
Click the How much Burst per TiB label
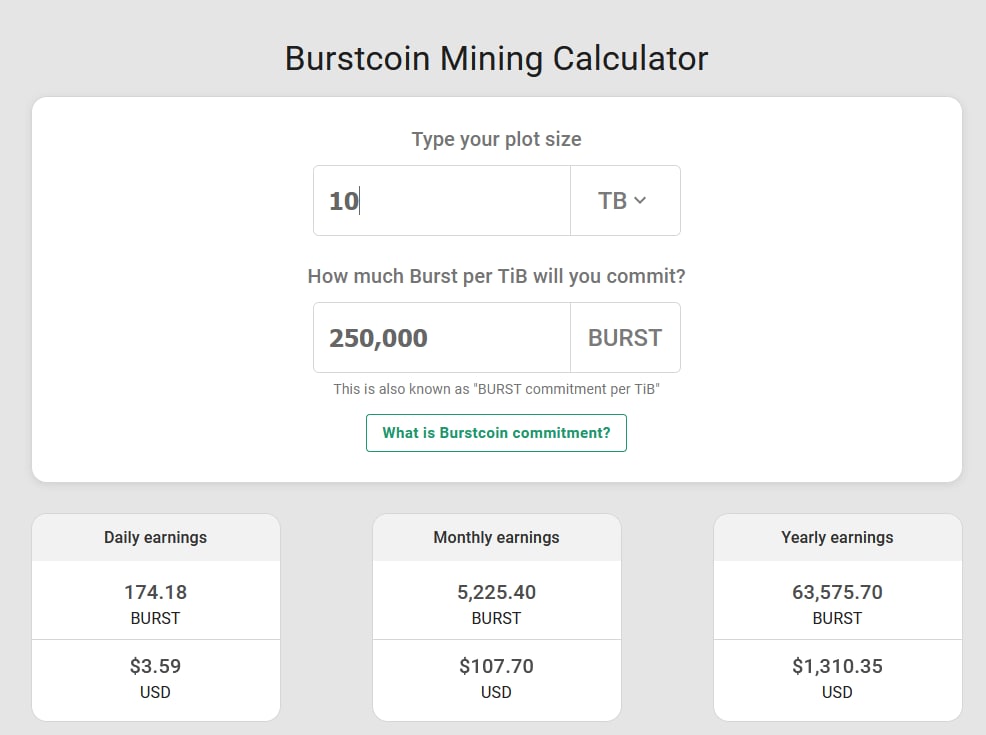496,276
